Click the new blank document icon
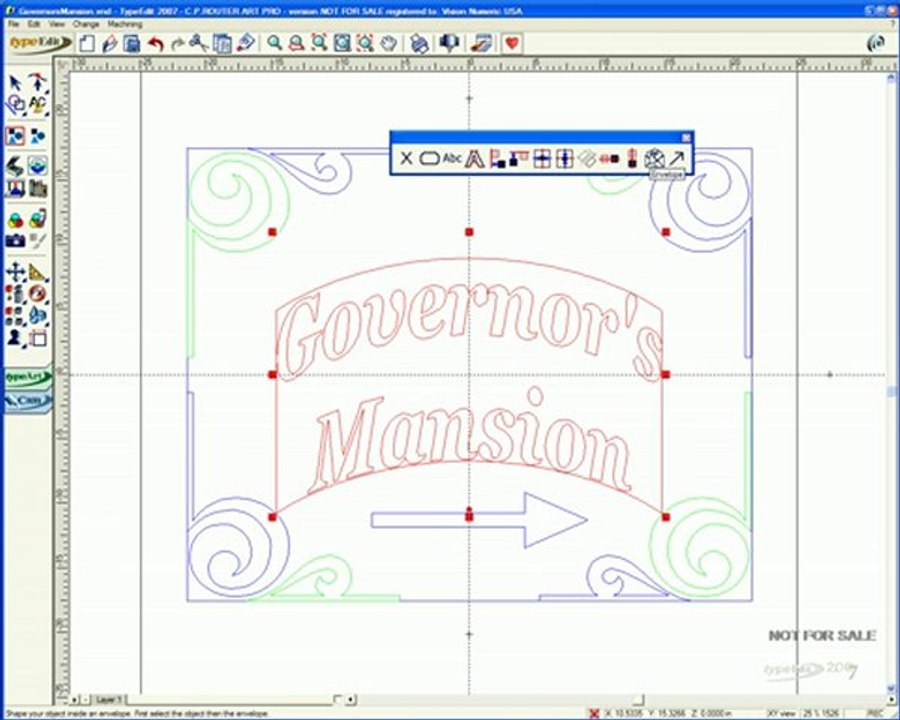Image resolution: width=900 pixels, height=720 pixels. pyautogui.click(x=87, y=43)
